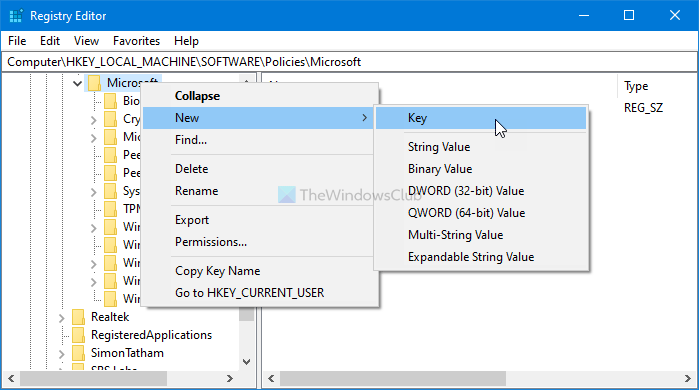Collapse the Microsoft key chevron
700x390 pixels.
tap(77, 83)
